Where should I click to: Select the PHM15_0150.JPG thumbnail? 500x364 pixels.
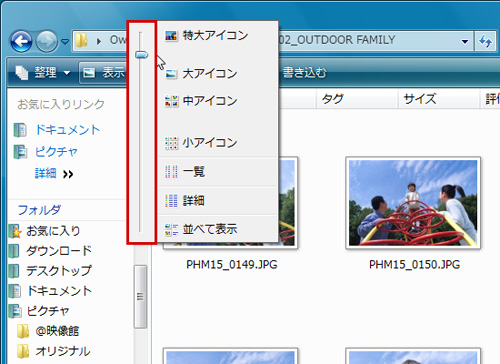coord(413,203)
